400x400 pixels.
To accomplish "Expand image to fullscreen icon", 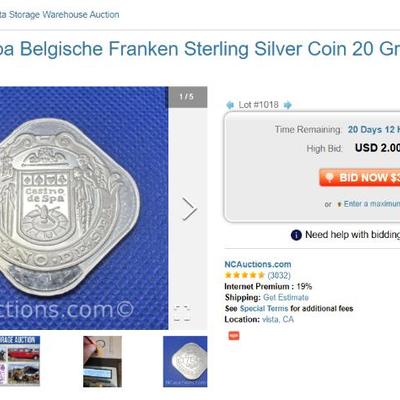I will point(182,313).
